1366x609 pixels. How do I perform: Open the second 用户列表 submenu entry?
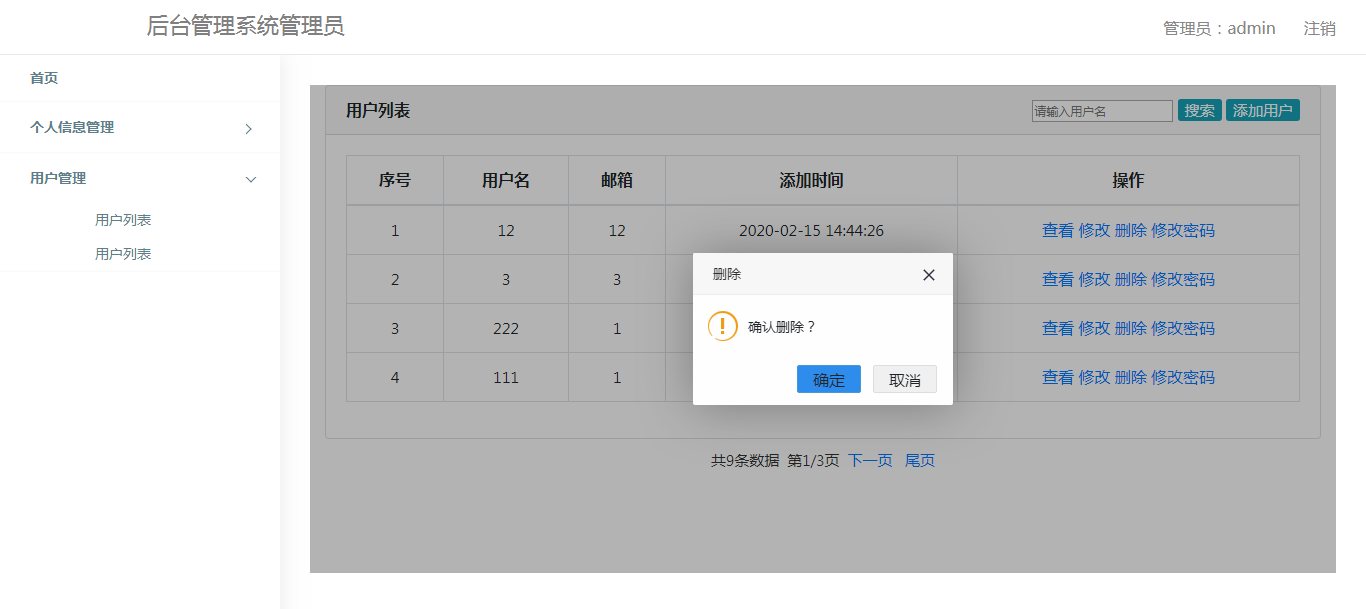pos(123,254)
